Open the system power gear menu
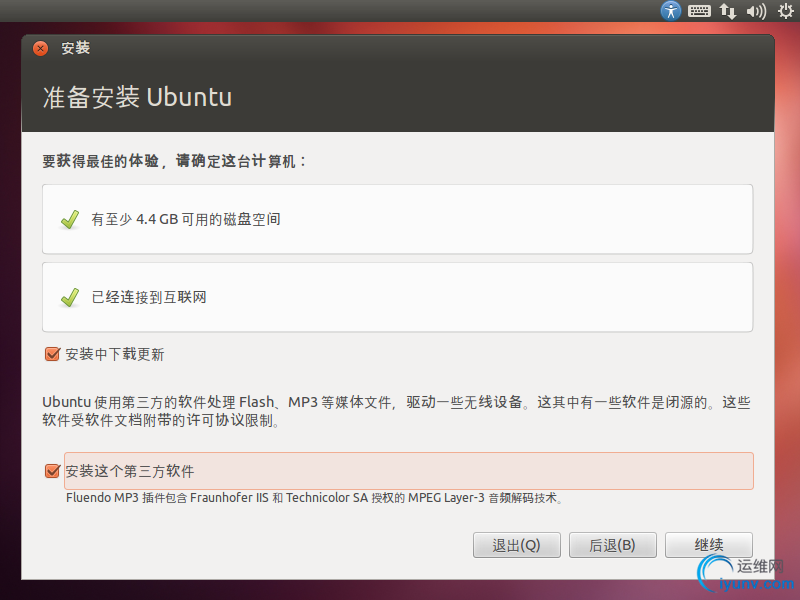 coord(786,11)
